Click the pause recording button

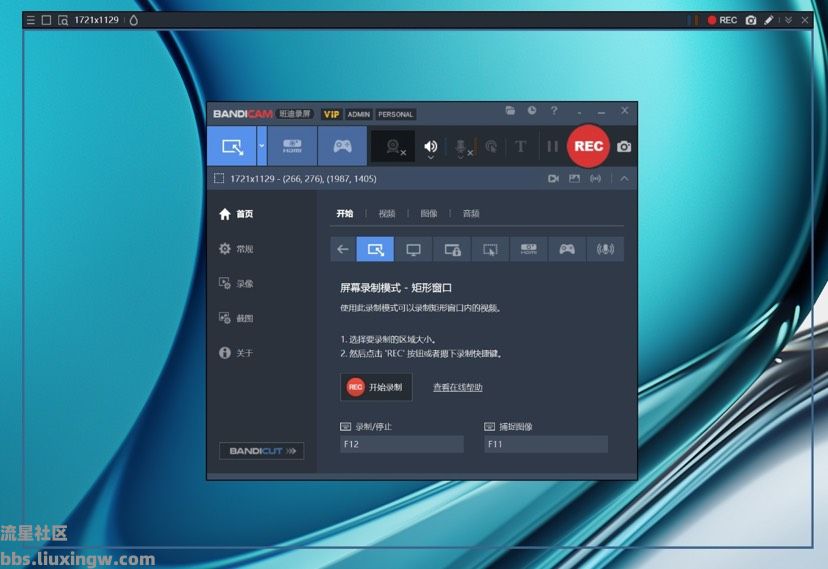[552, 146]
